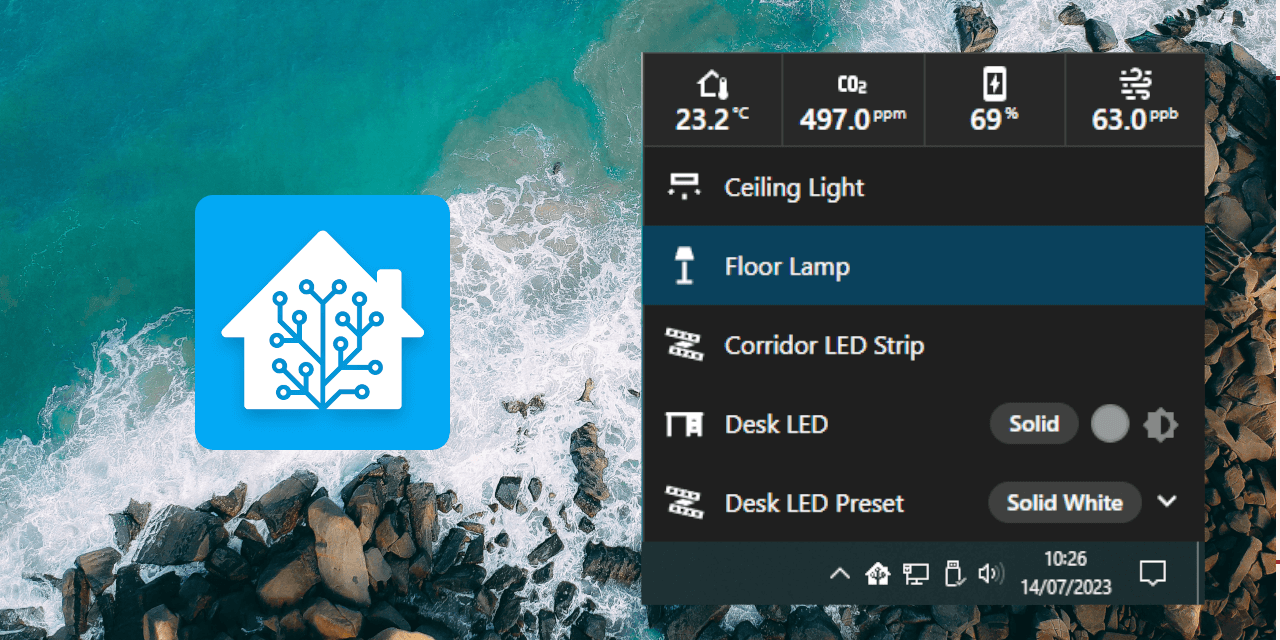This screenshot has height=640, width=1280.
Task: Click the Floor Lamp icon
Action: coord(684,267)
